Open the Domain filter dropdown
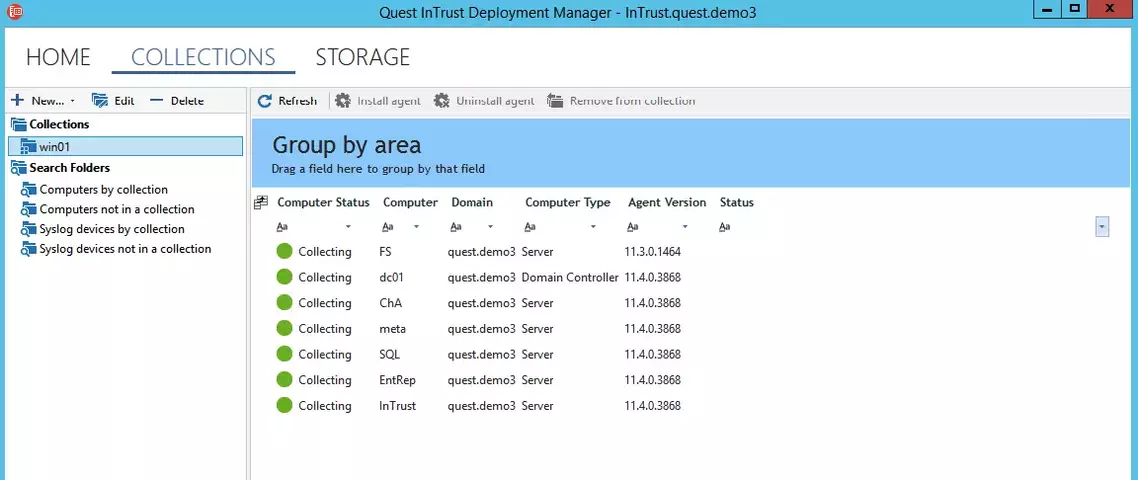The height and width of the screenshot is (480, 1138). 491,227
